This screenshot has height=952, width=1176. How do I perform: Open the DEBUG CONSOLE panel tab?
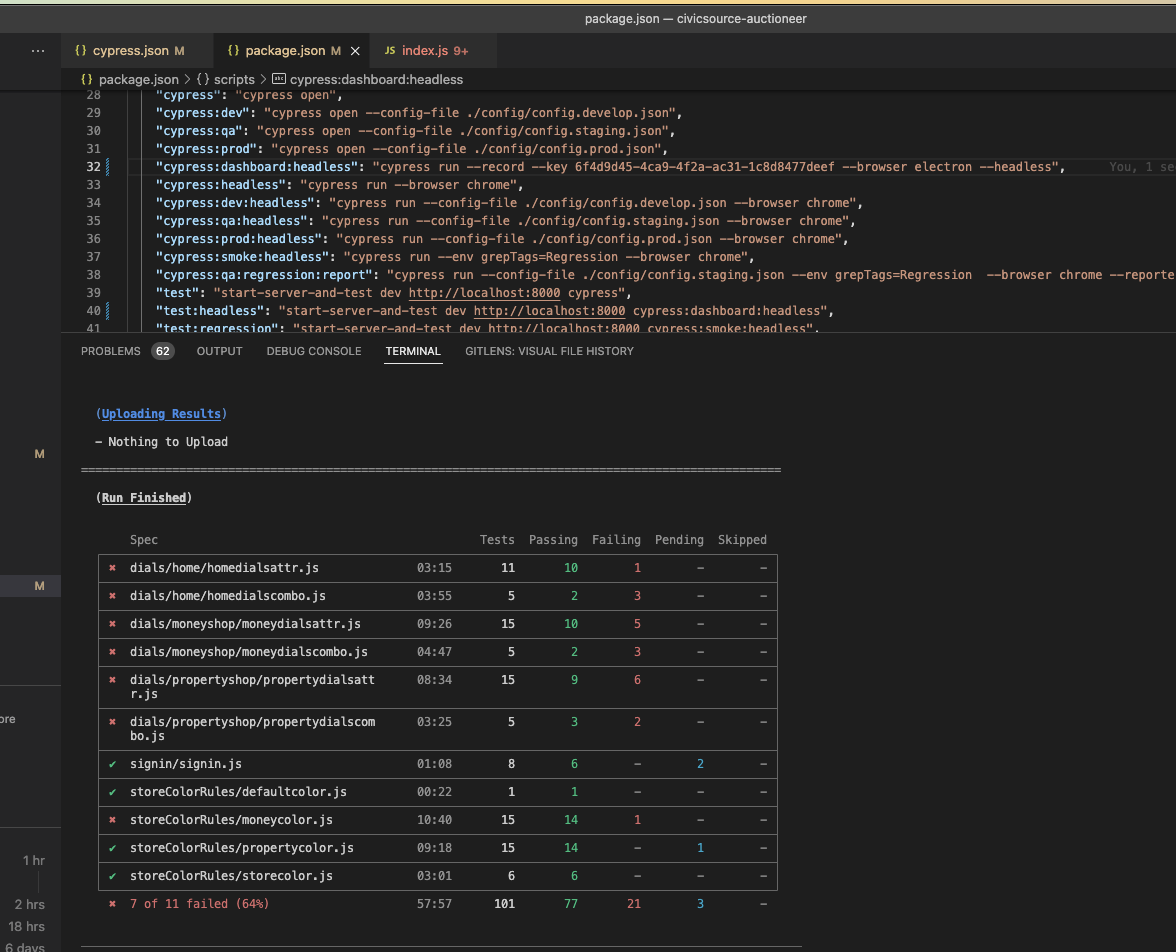tap(314, 351)
